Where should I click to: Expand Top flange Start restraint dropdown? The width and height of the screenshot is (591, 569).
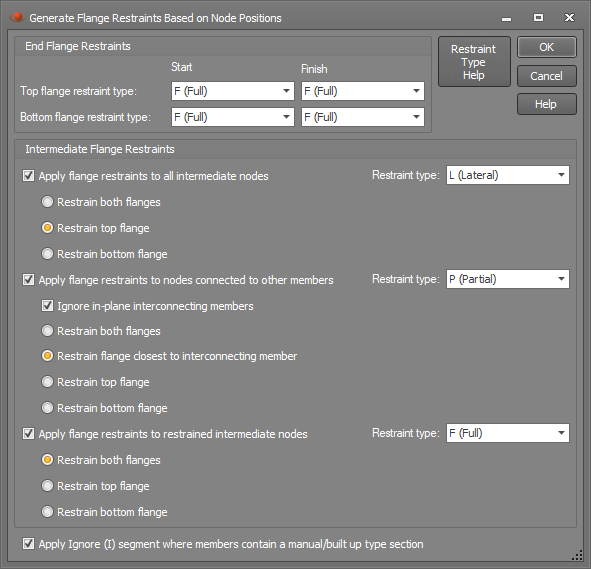point(233,91)
